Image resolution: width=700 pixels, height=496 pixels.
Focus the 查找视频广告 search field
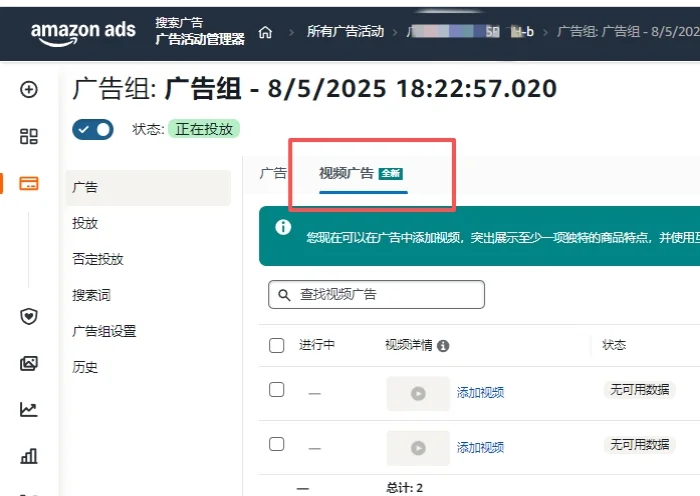coord(376,295)
